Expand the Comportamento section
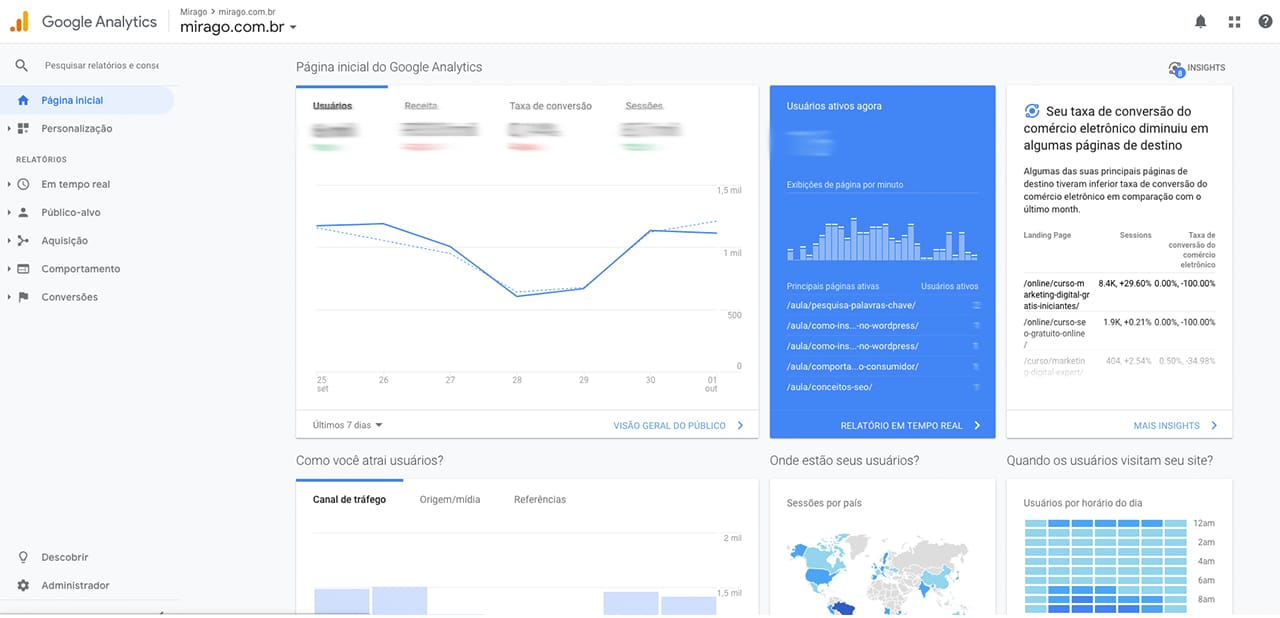Viewport: 1280px width, 618px height. 9,268
